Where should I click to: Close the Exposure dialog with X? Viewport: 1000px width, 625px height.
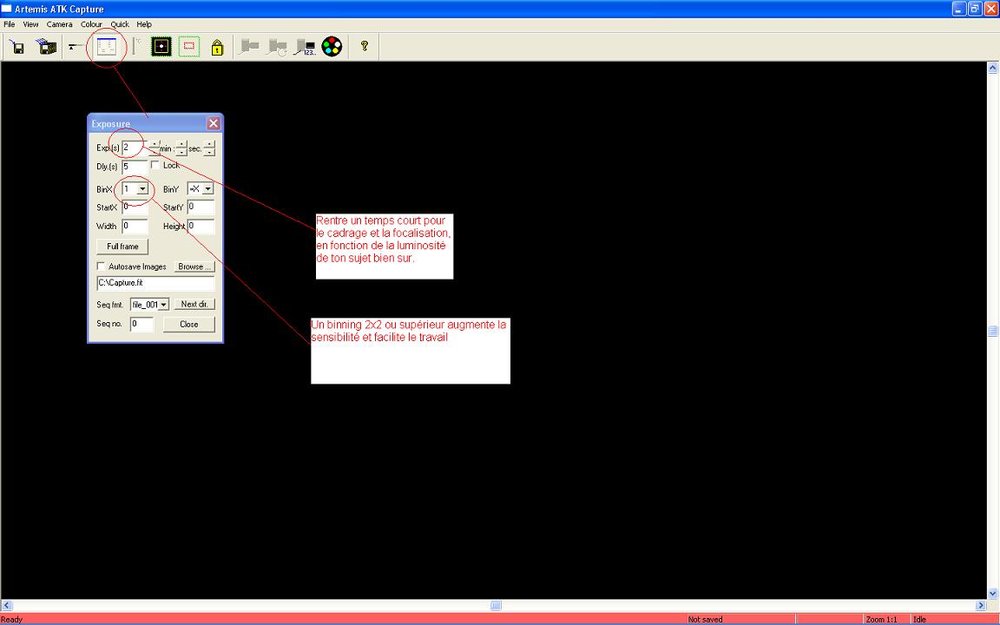(x=213, y=123)
